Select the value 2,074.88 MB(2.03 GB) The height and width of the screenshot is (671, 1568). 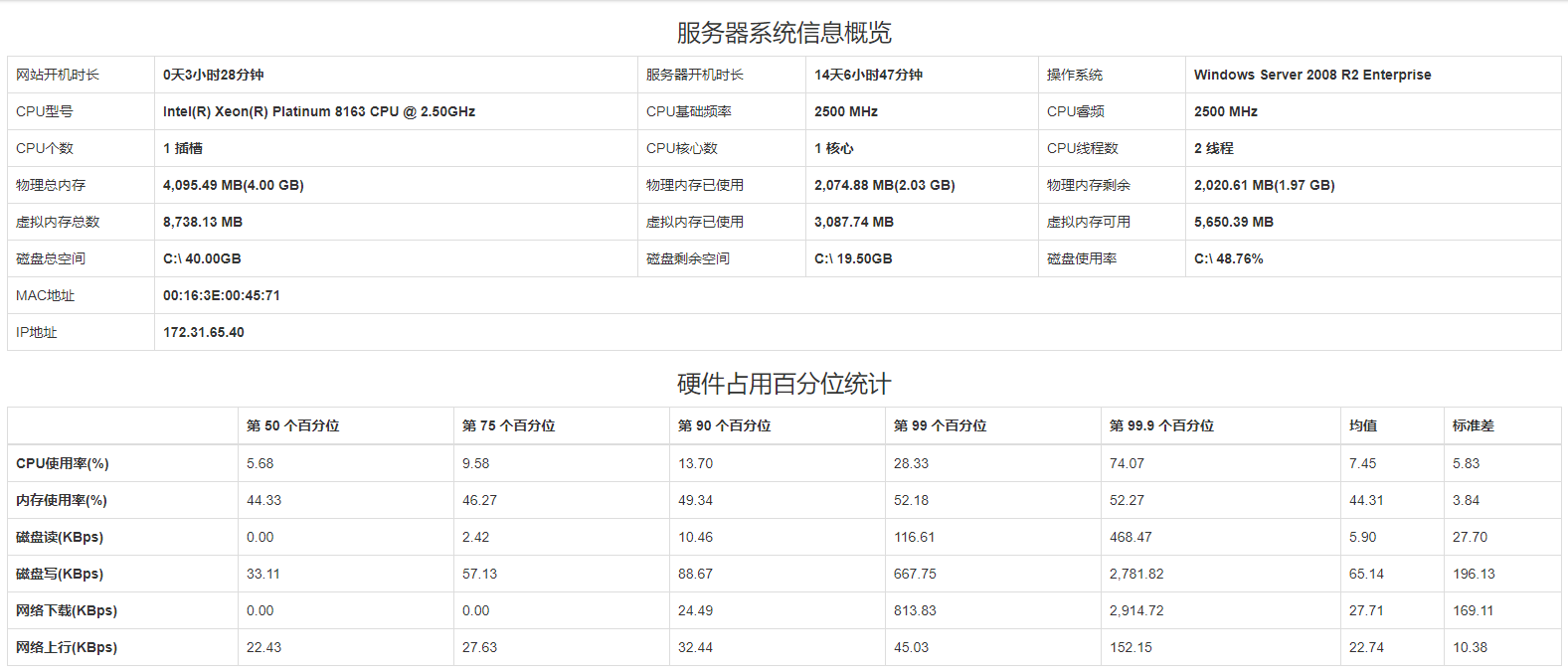click(x=885, y=185)
